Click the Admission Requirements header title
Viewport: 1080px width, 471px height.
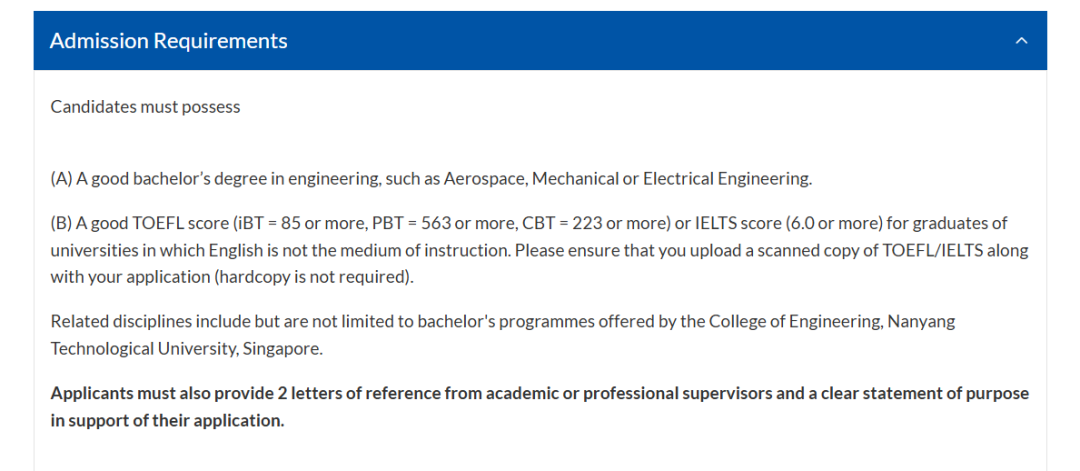[168, 41]
